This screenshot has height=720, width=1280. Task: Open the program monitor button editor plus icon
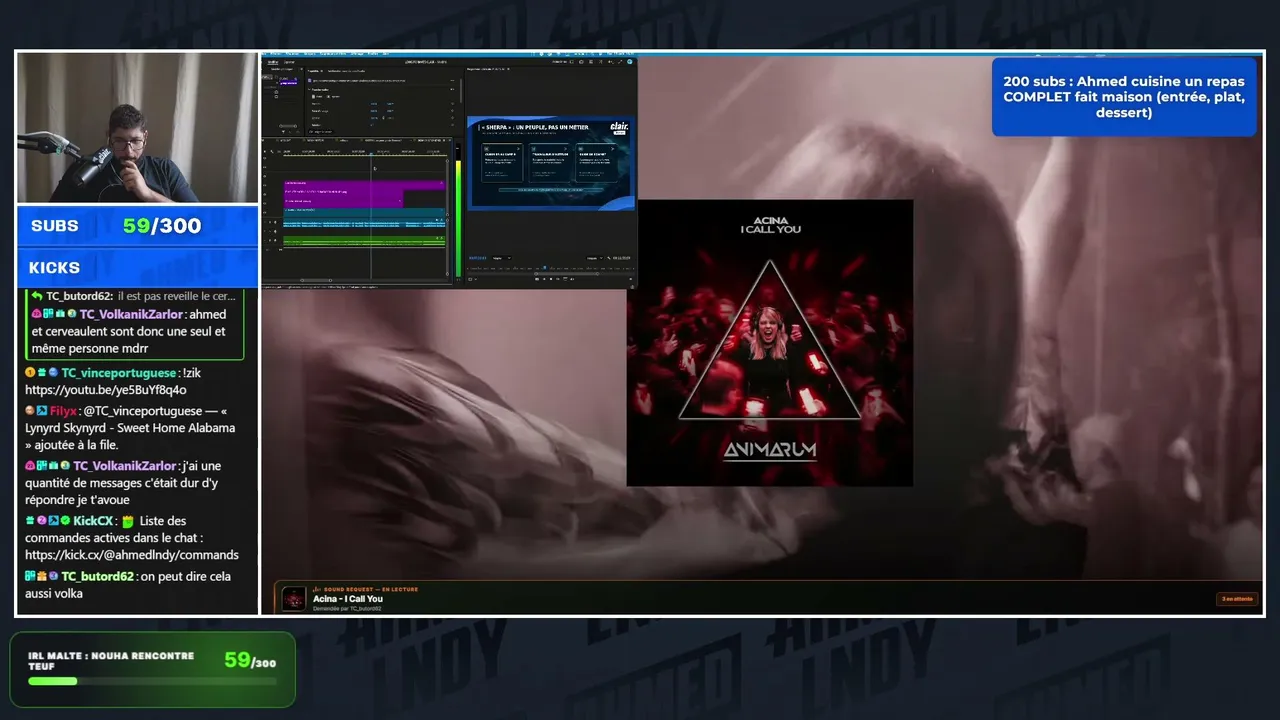(629, 279)
